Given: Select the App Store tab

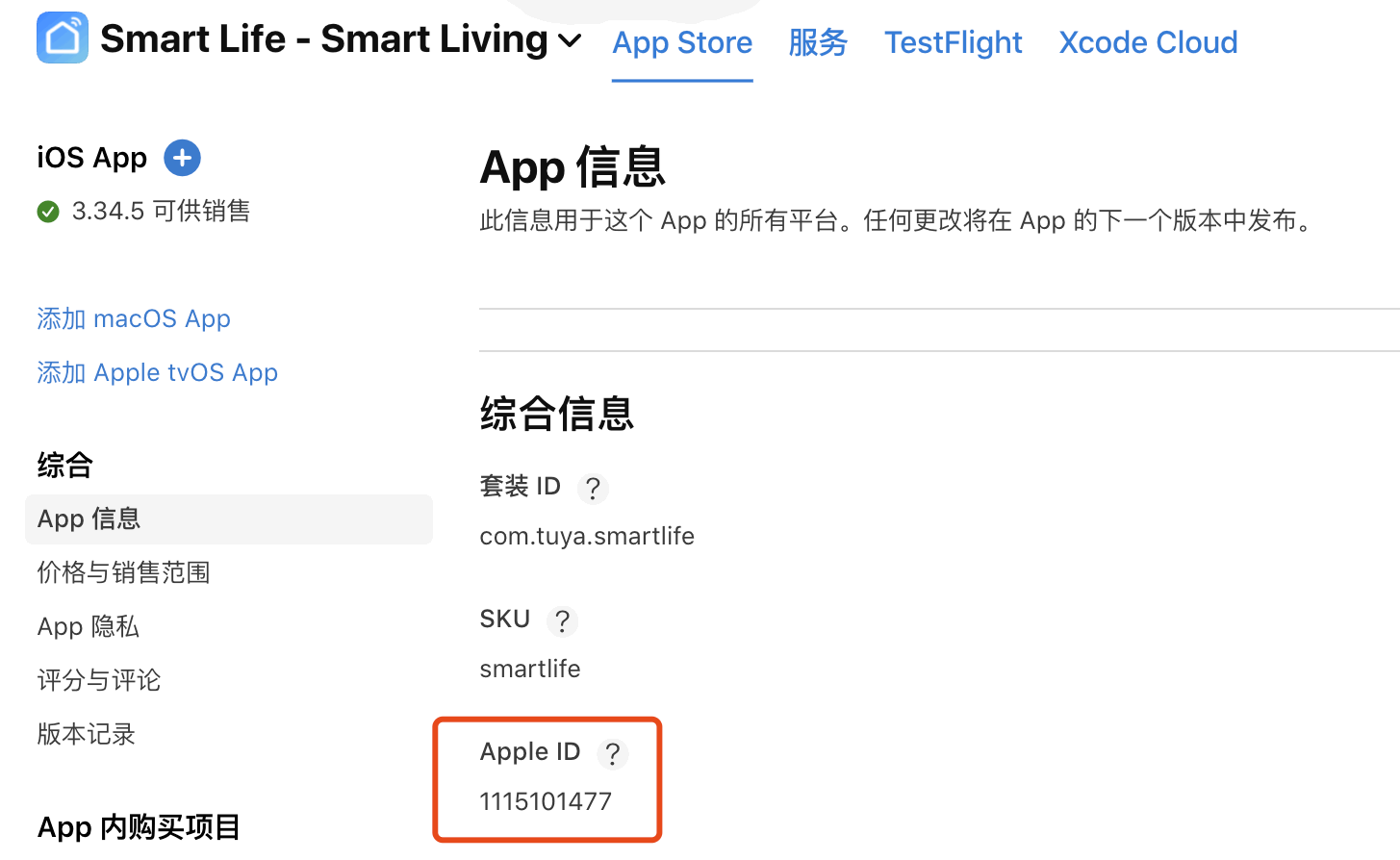Looking at the screenshot, I should (682, 42).
